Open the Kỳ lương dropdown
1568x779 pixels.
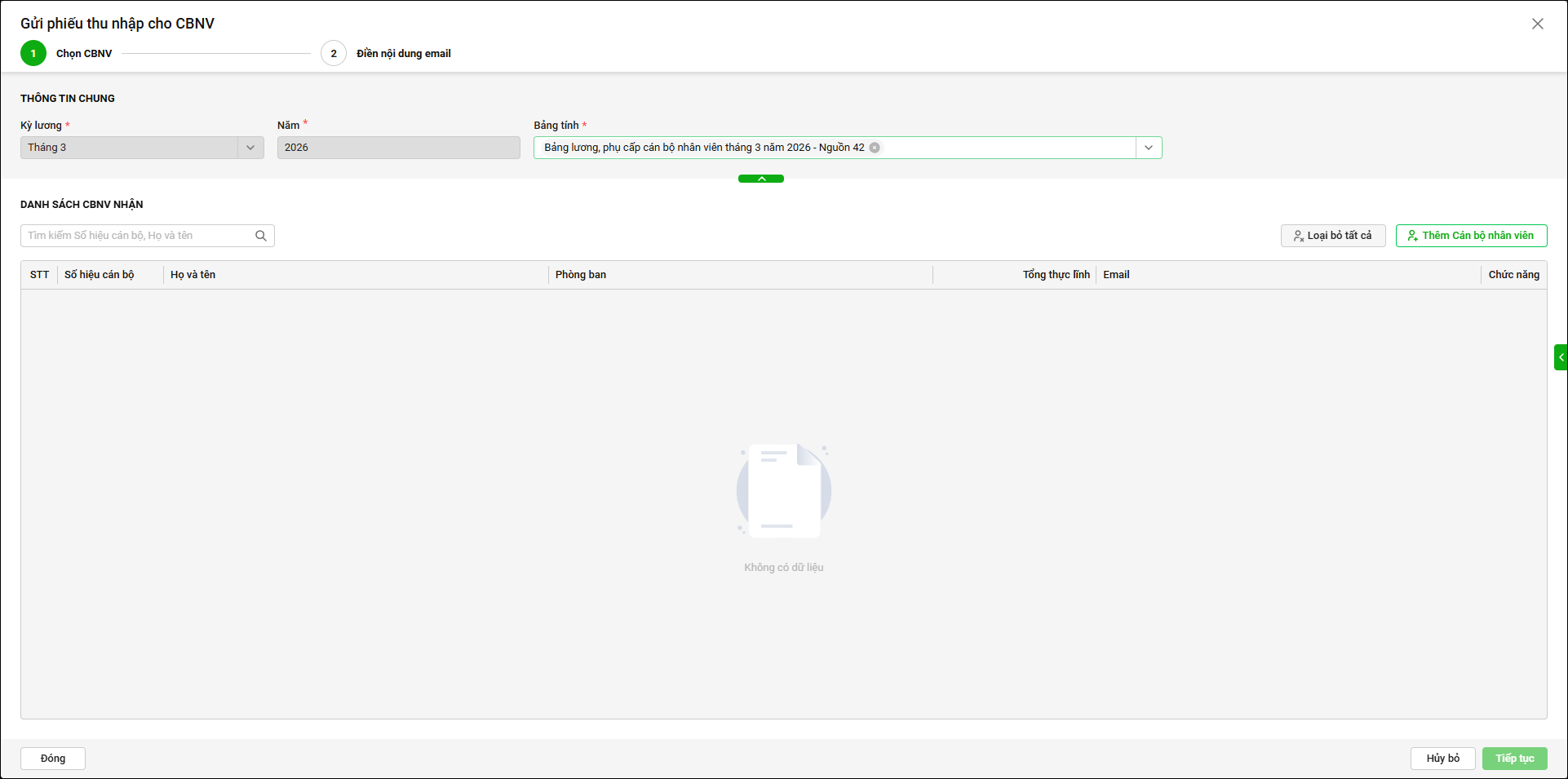[250, 148]
